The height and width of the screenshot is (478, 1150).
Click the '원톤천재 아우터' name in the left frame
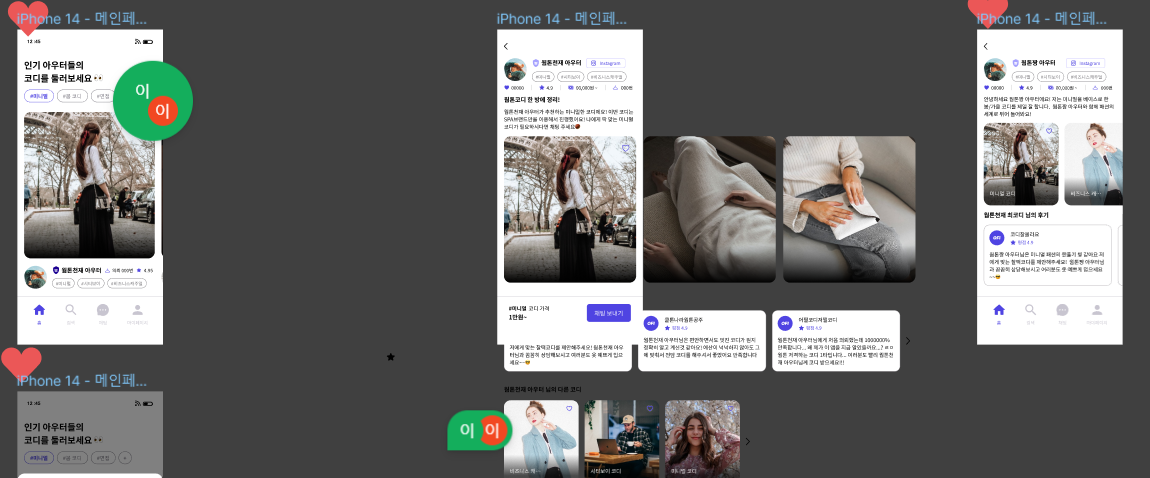click(81, 271)
